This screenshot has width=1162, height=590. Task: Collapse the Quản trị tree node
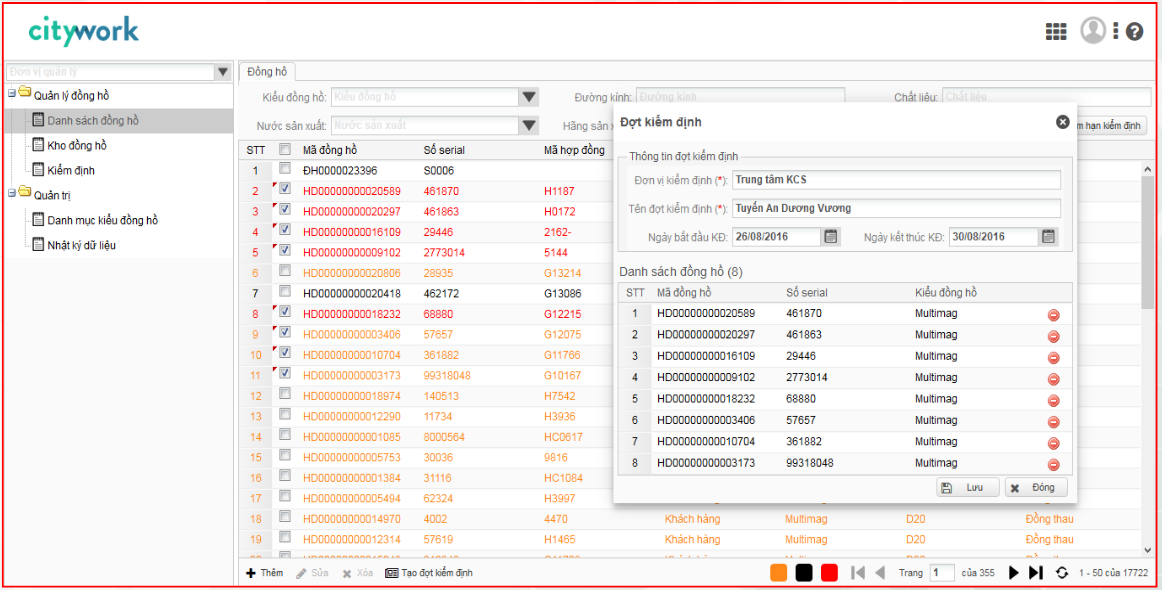coord(12,193)
